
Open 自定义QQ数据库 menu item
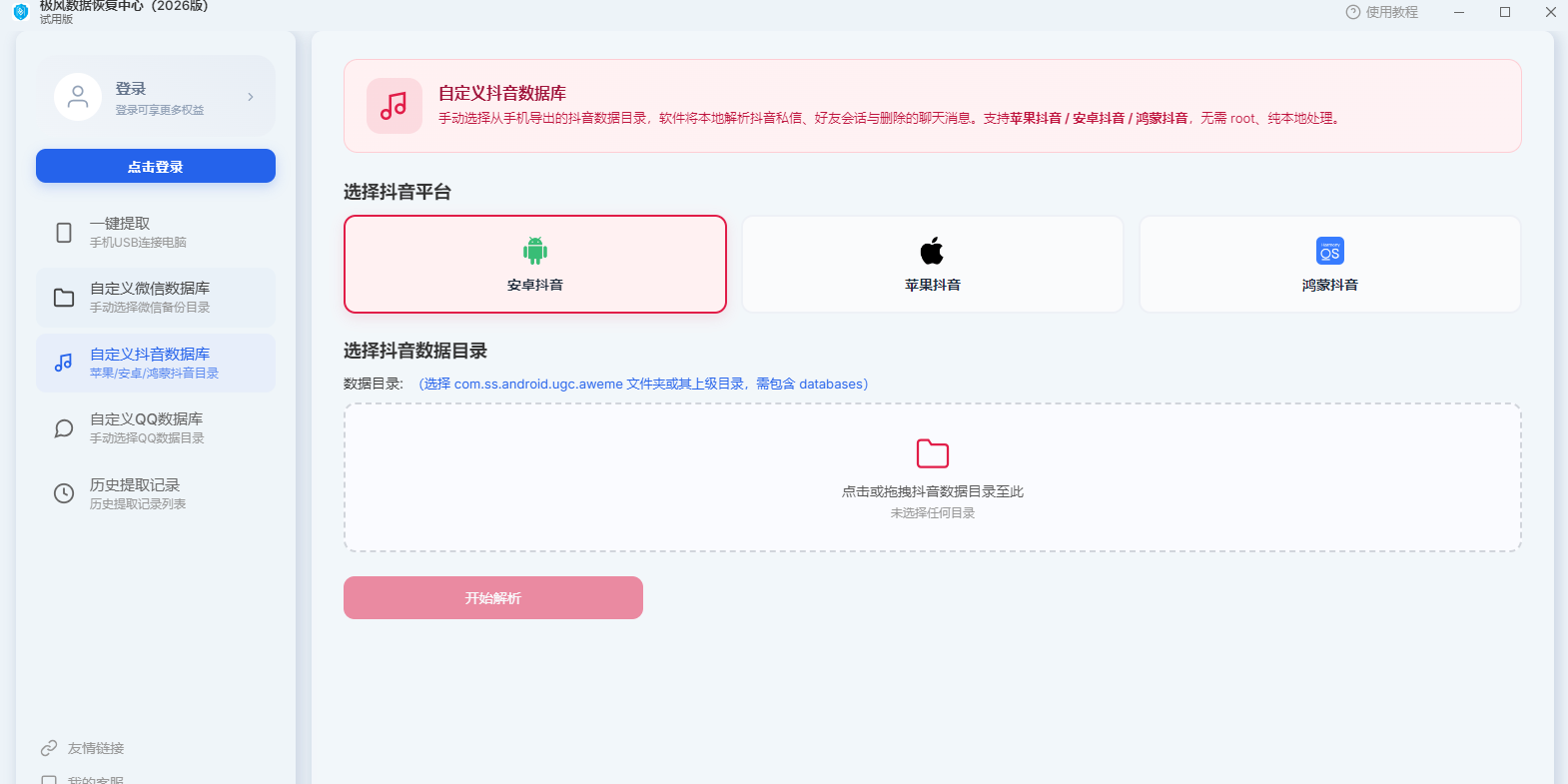click(x=156, y=428)
